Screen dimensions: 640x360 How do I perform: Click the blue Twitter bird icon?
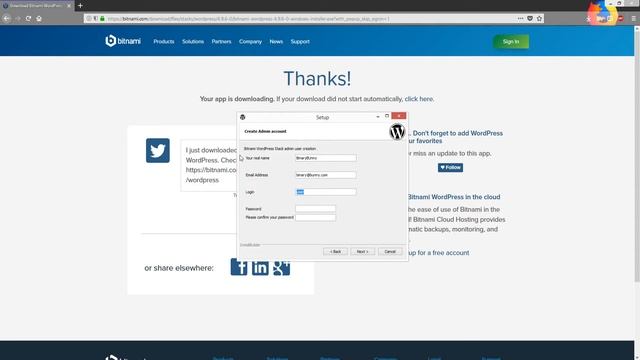tap(158, 151)
